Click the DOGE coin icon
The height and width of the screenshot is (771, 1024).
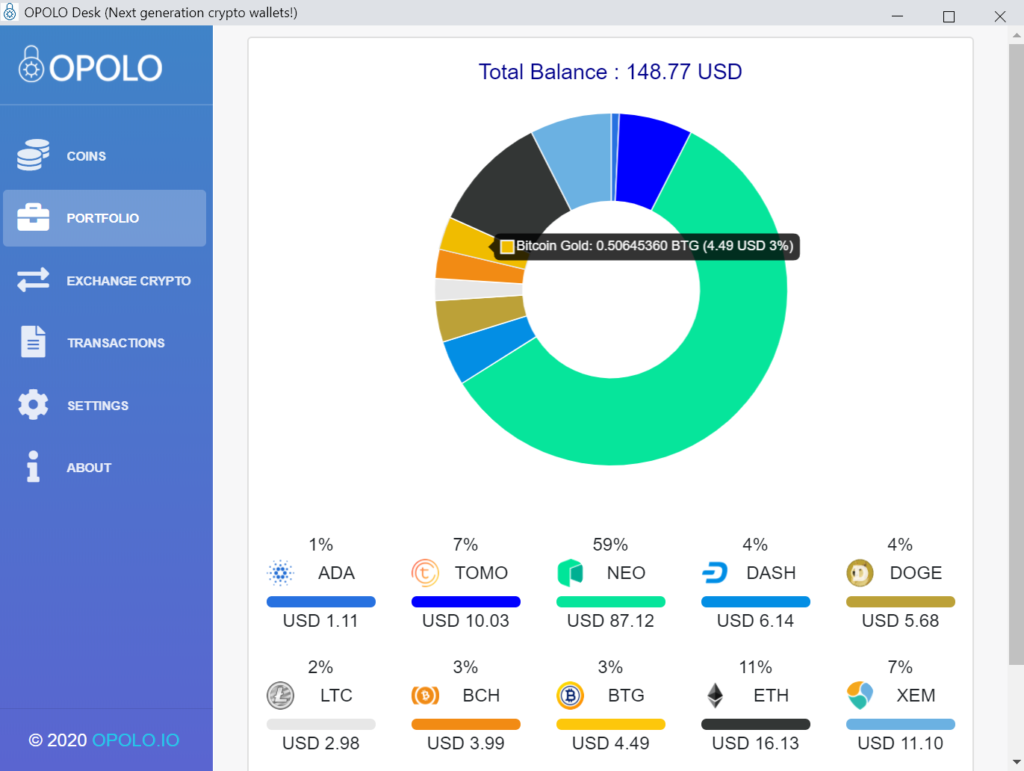tap(860, 573)
